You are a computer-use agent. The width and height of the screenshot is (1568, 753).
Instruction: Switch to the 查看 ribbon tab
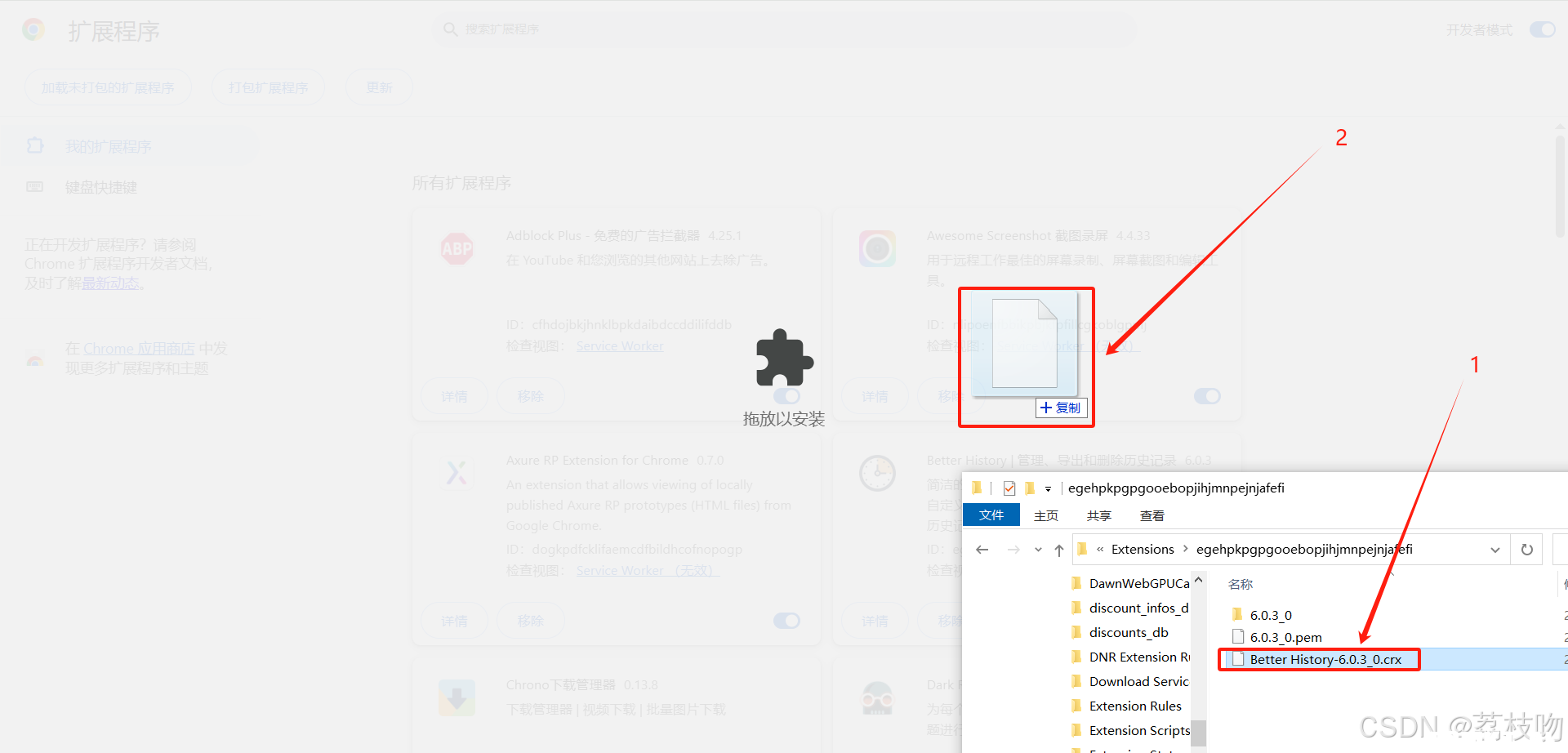click(x=1151, y=515)
